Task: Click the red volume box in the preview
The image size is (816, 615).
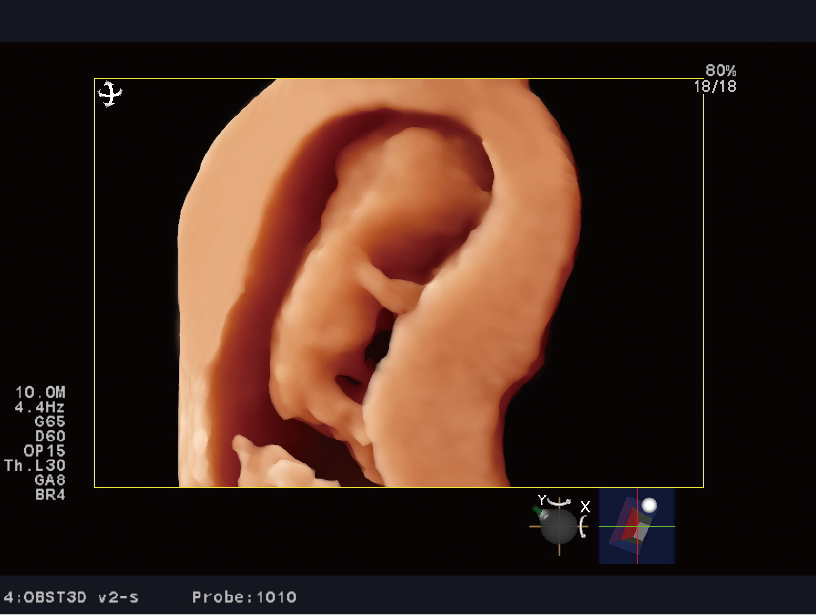Action: point(627,525)
